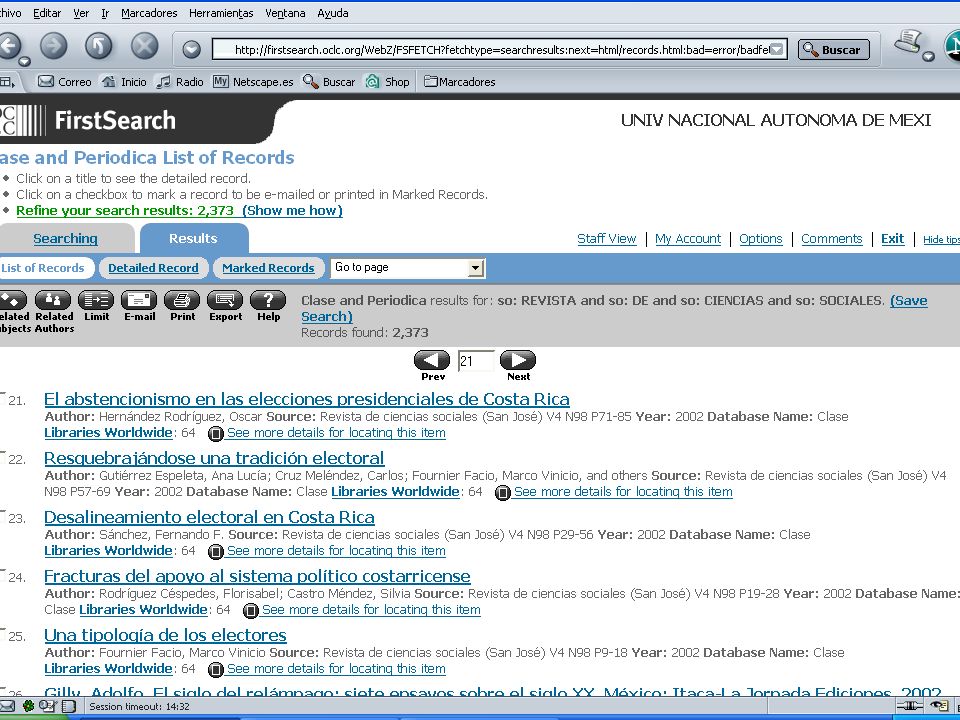Image resolution: width=960 pixels, height=720 pixels.
Task: Click locate-item icon for record 24
Action: pos(250,610)
